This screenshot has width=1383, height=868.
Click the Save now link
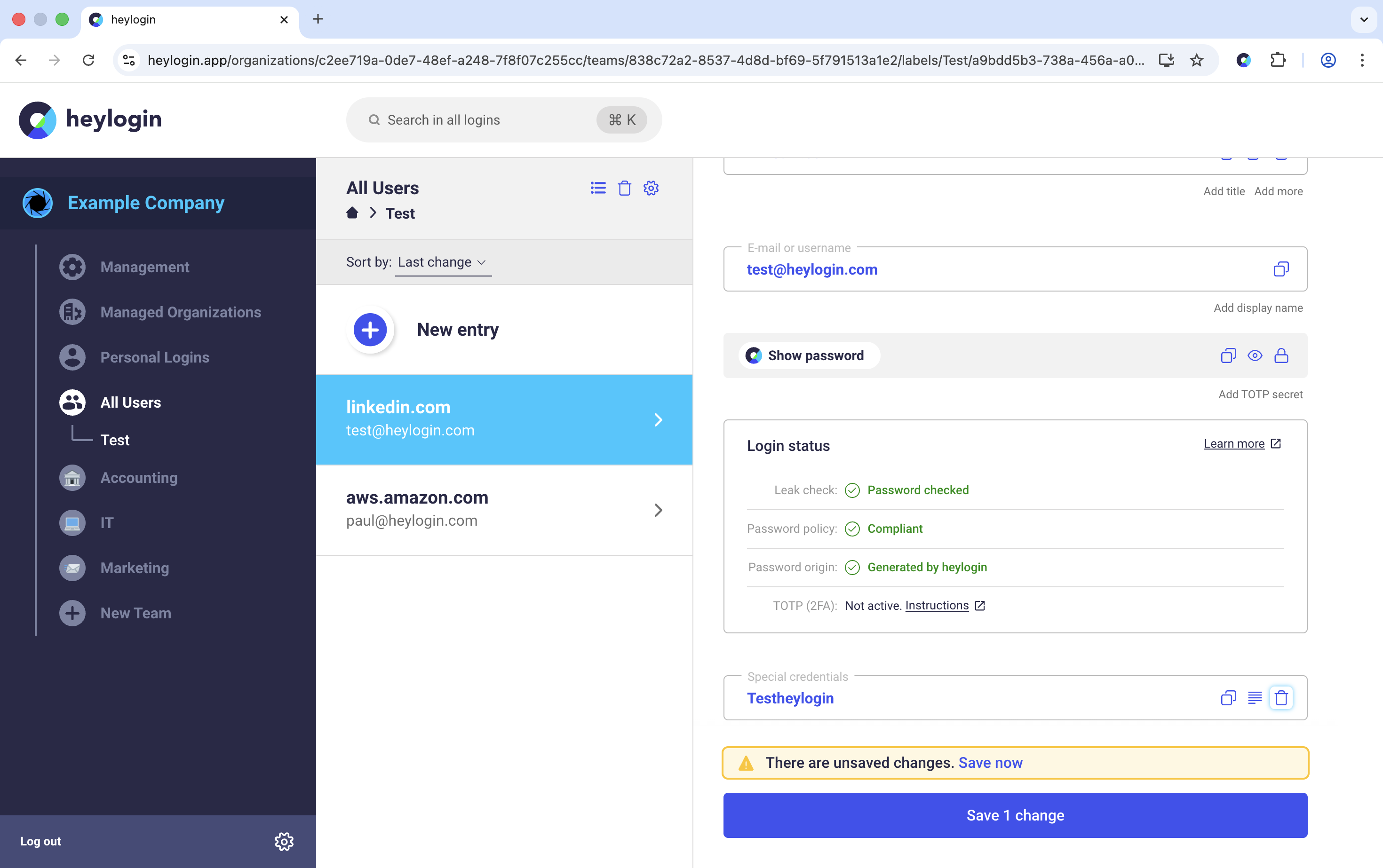coord(990,763)
